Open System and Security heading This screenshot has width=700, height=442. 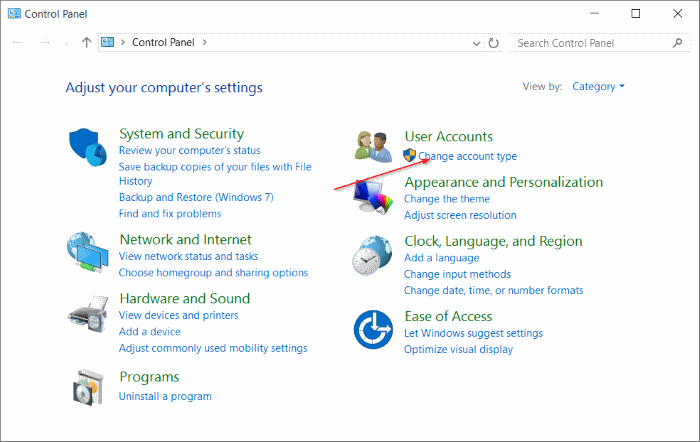point(181,133)
